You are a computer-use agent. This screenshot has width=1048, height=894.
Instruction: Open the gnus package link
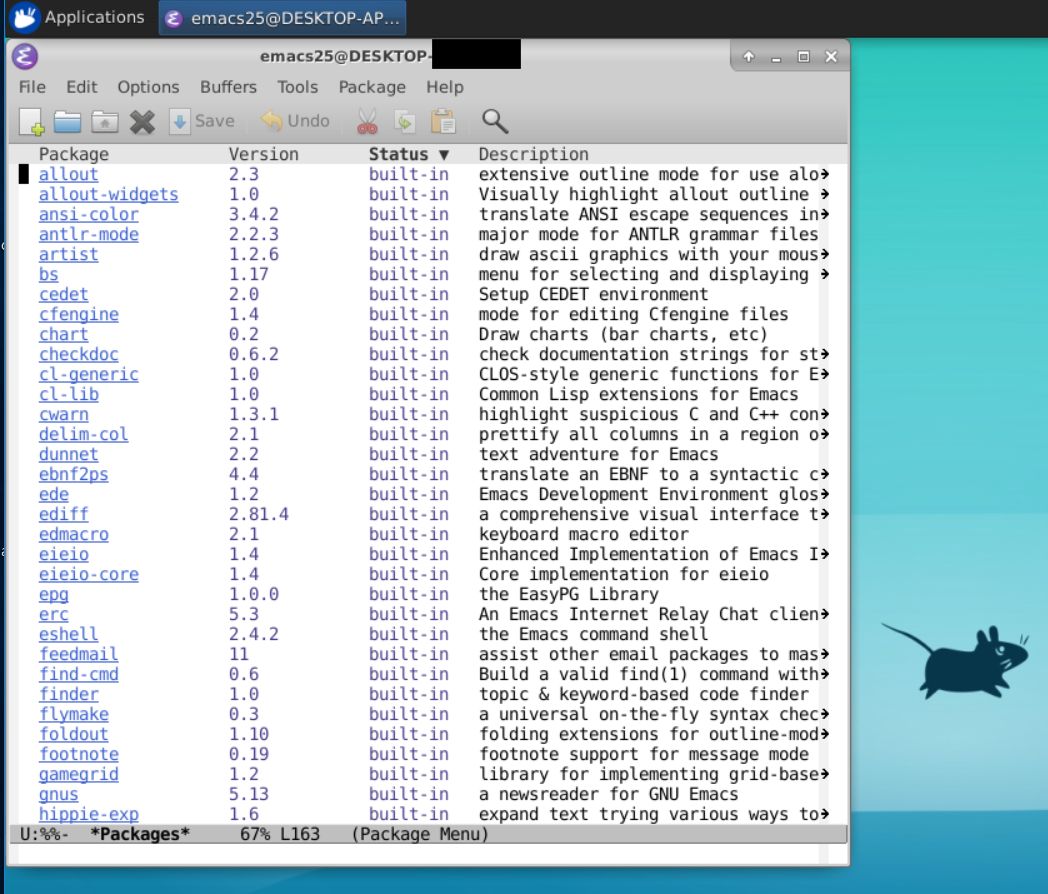[x=58, y=794]
